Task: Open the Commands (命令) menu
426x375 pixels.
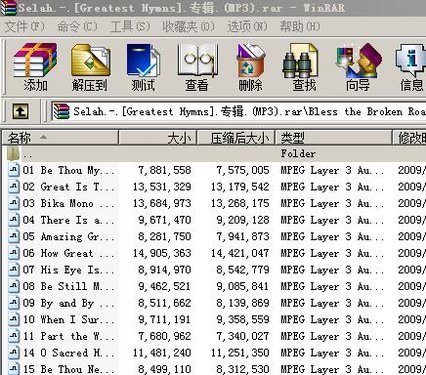Action: 77,27
